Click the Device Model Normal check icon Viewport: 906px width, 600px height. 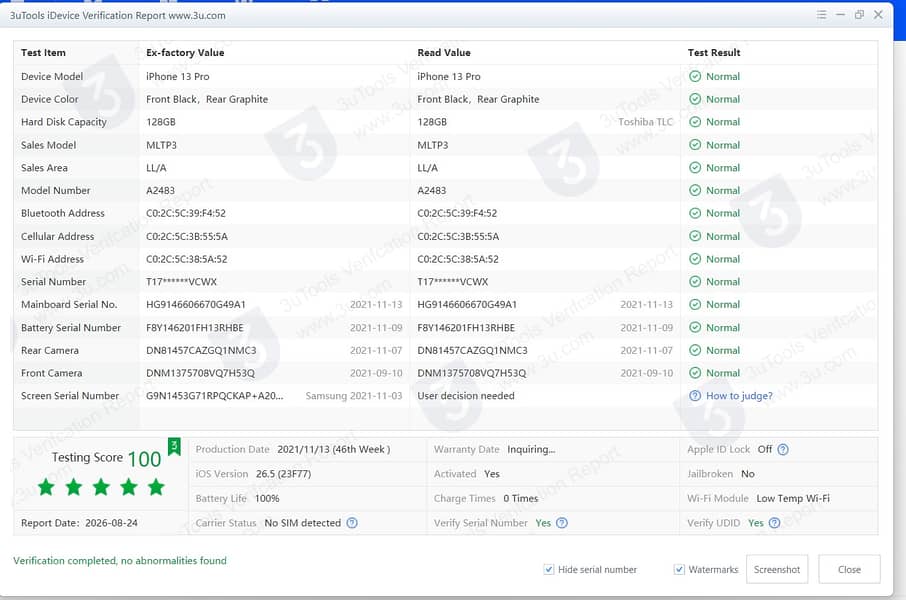point(695,76)
